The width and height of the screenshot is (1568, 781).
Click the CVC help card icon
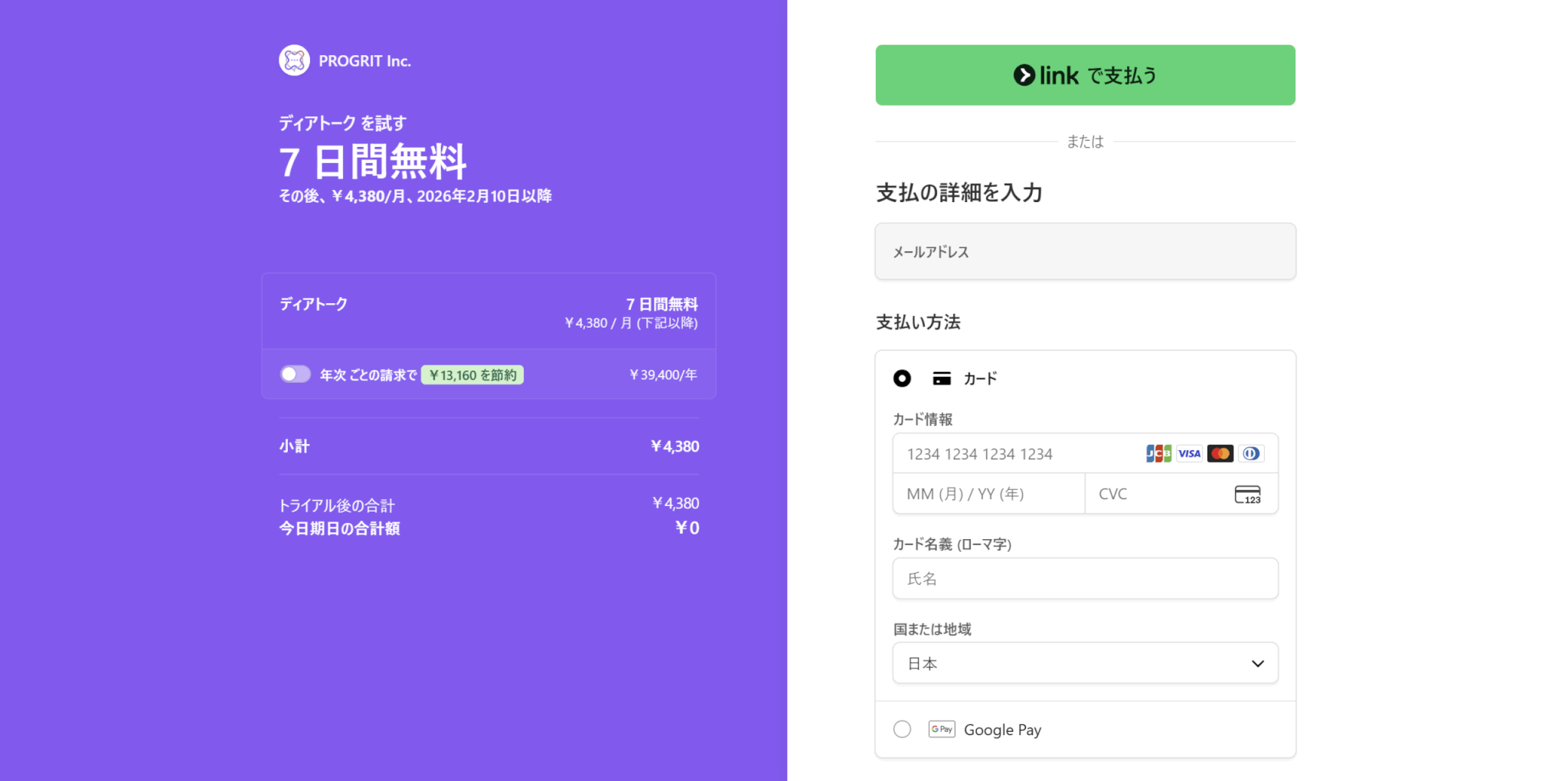tap(1247, 495)
